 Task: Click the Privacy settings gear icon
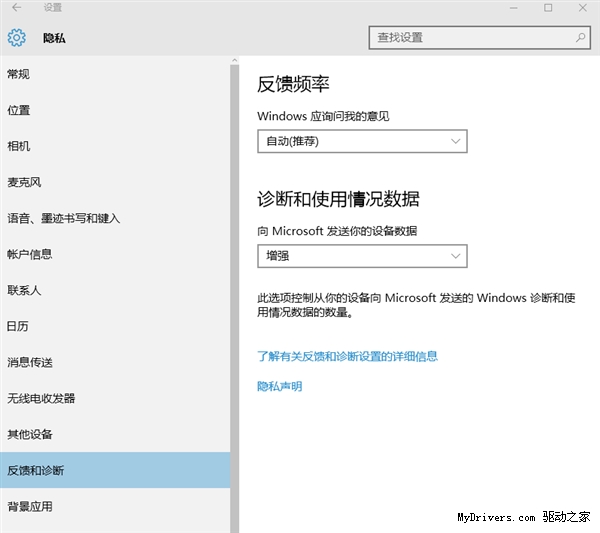pos(16,38)
